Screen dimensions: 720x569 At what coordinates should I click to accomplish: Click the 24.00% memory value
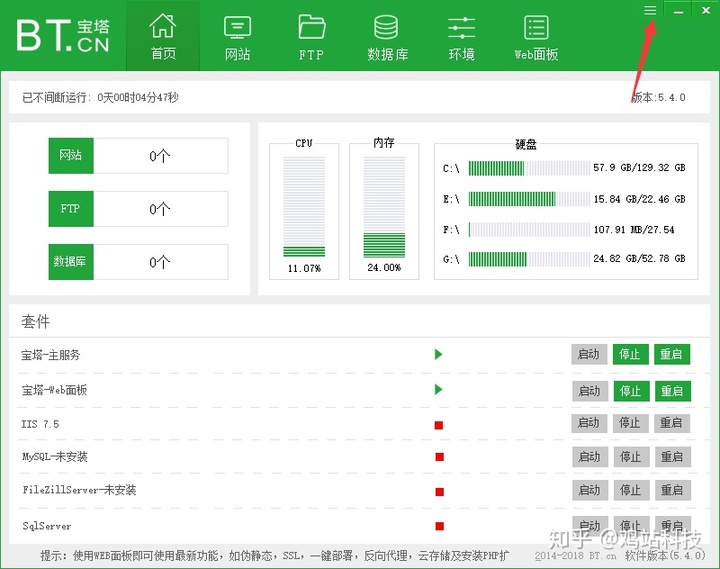point(384,268)
